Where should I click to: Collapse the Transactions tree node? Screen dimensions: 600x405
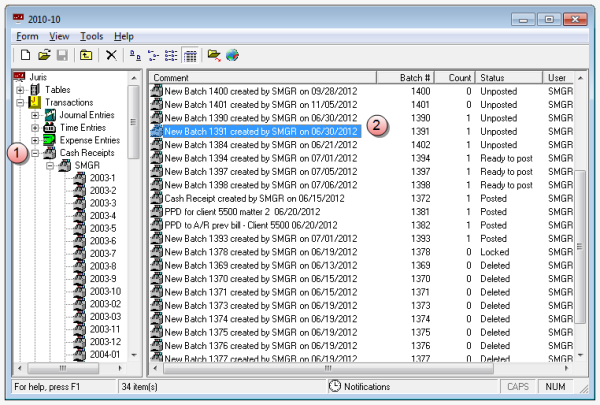click(20, 103)
